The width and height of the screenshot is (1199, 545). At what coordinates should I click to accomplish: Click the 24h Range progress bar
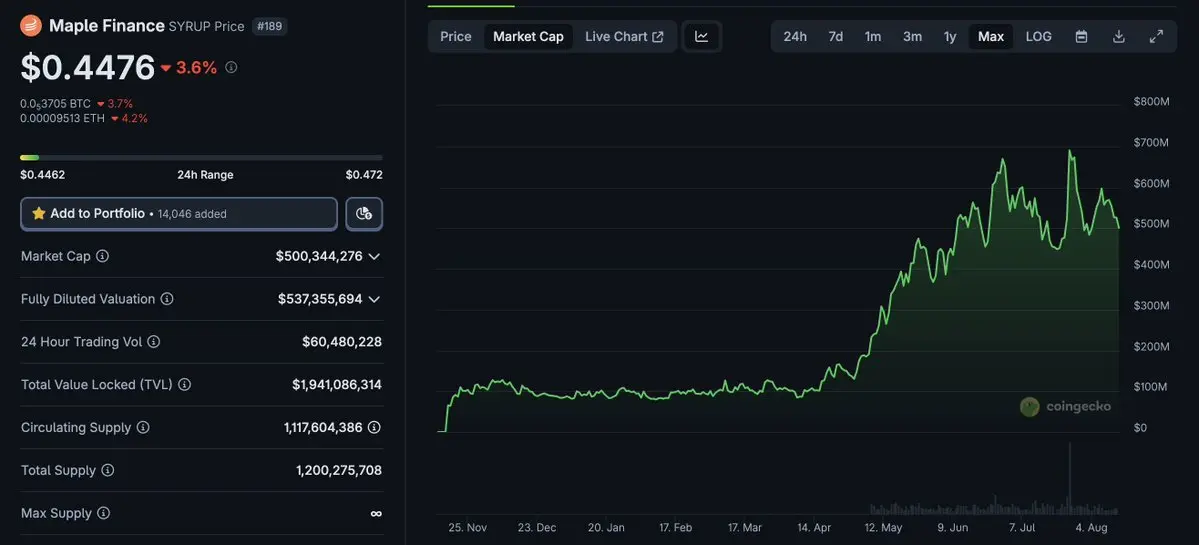(201, 157)
